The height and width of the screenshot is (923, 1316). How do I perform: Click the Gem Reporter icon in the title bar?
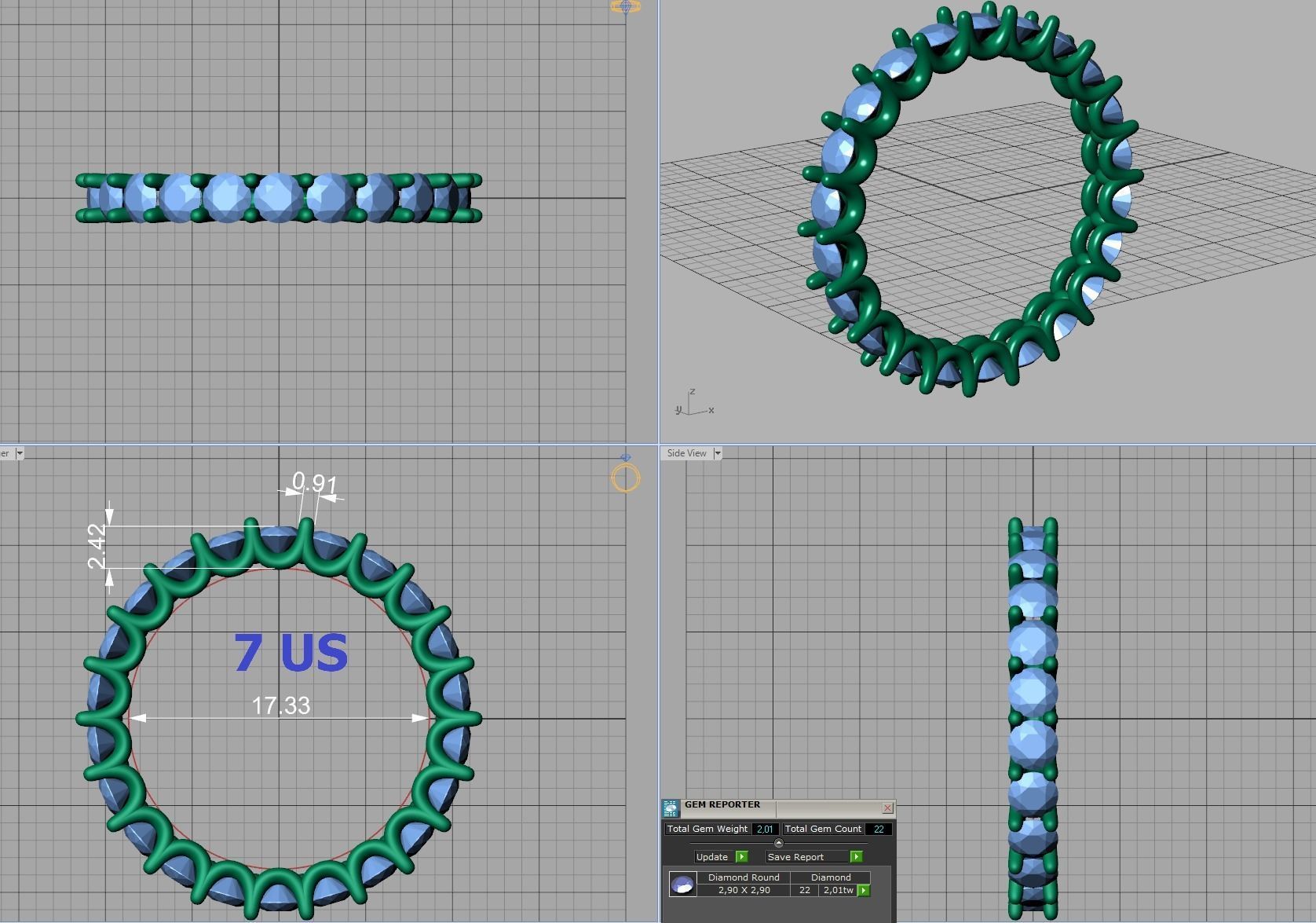671,808
